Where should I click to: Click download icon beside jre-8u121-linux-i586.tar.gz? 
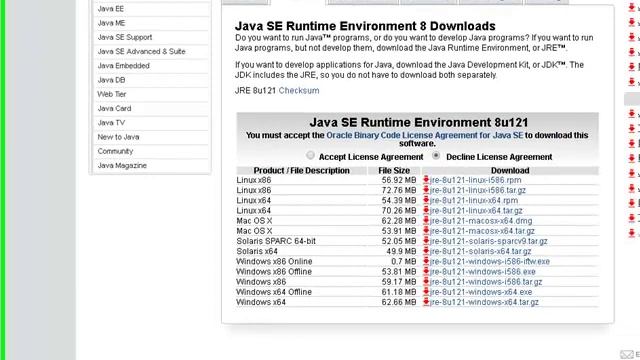pyautogui.click(x=426, y=190)
